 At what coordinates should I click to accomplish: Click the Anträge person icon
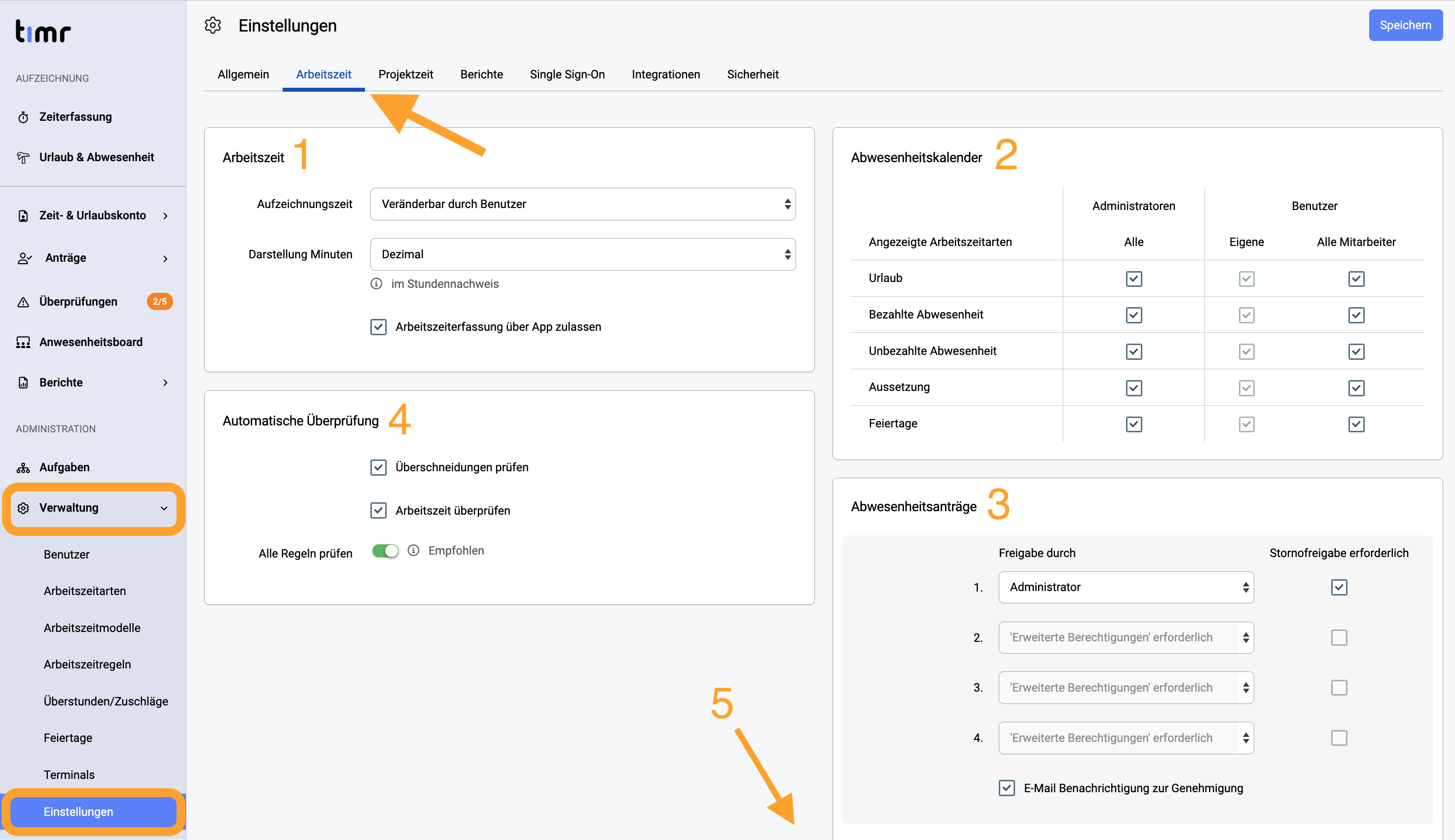[x=24, y=258]
